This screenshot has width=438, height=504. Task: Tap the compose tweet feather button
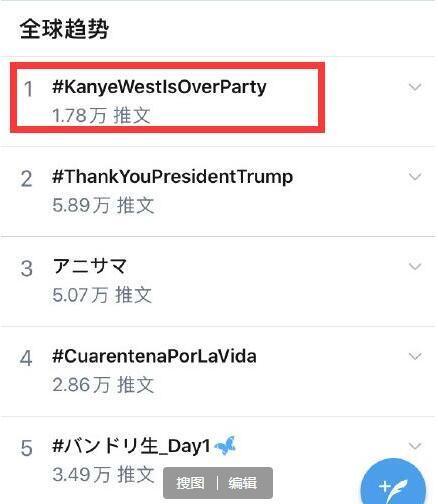pyautogui.click(x=393, y=484)
